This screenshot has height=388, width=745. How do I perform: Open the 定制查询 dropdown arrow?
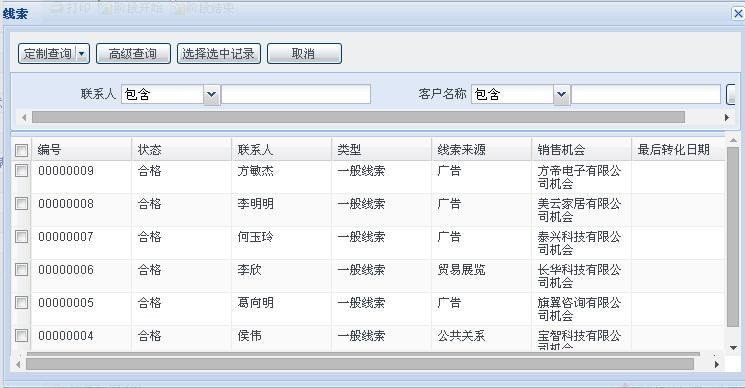[82, 54]
